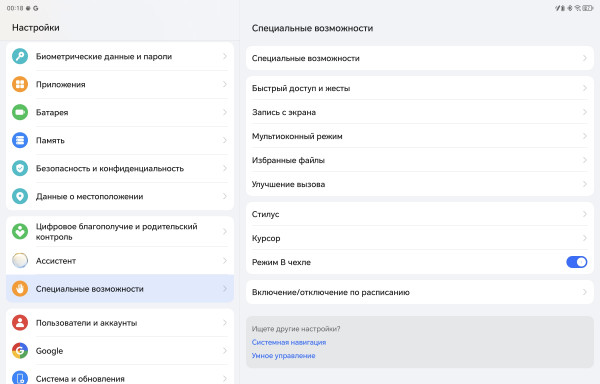This screenshot has height=384, width=600.
Task: Open chevron on Ассистент row
Action: [x=225, y=260]
